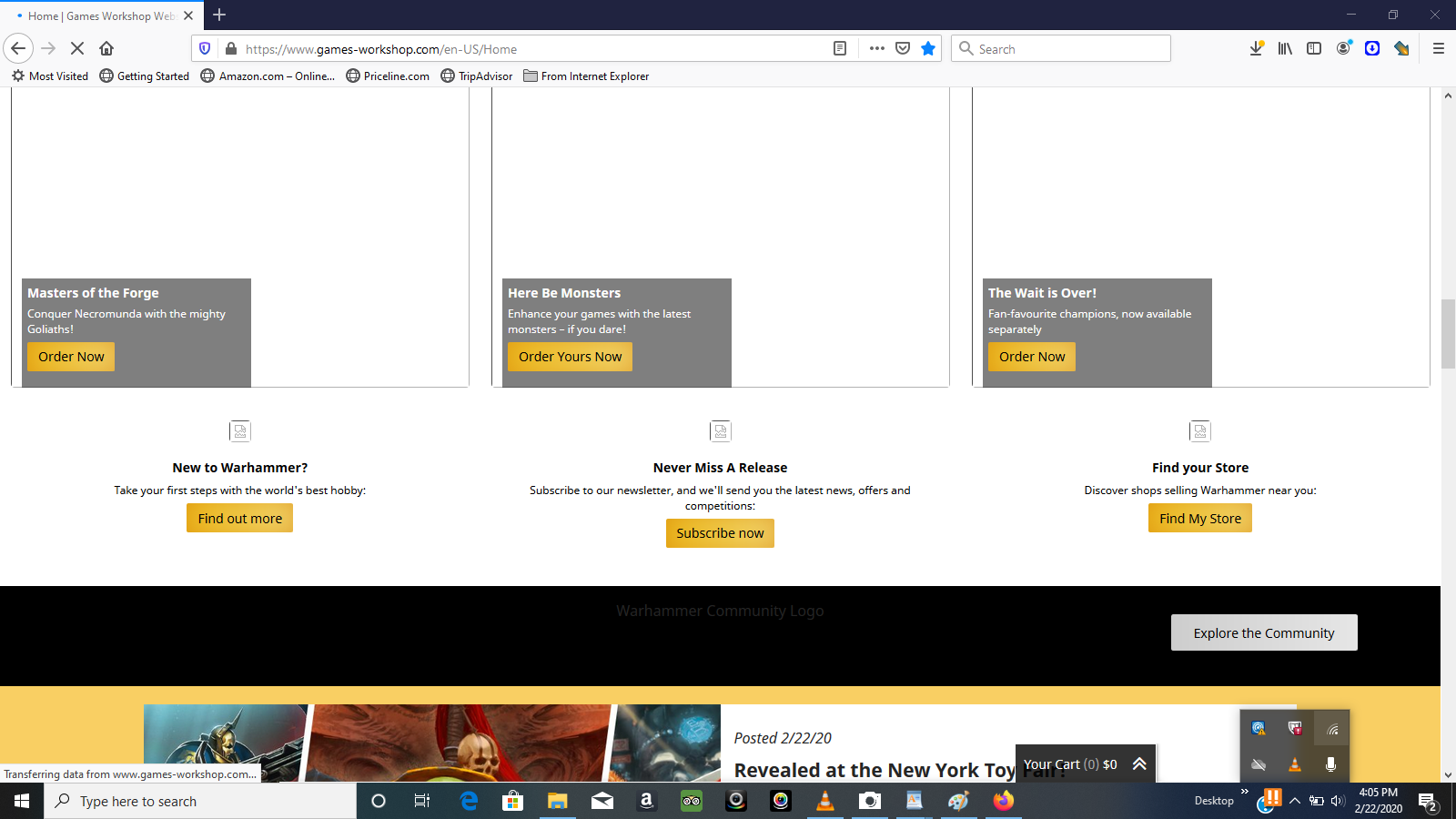Open Microsoft Store from taskbar
The image size is (1456, 819).
coord(513,801)
